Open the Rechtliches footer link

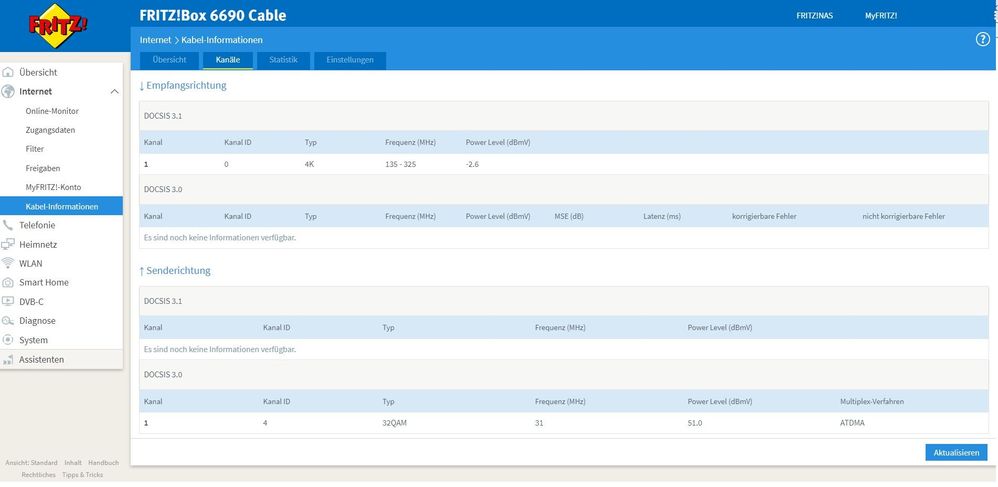point(38,475)
